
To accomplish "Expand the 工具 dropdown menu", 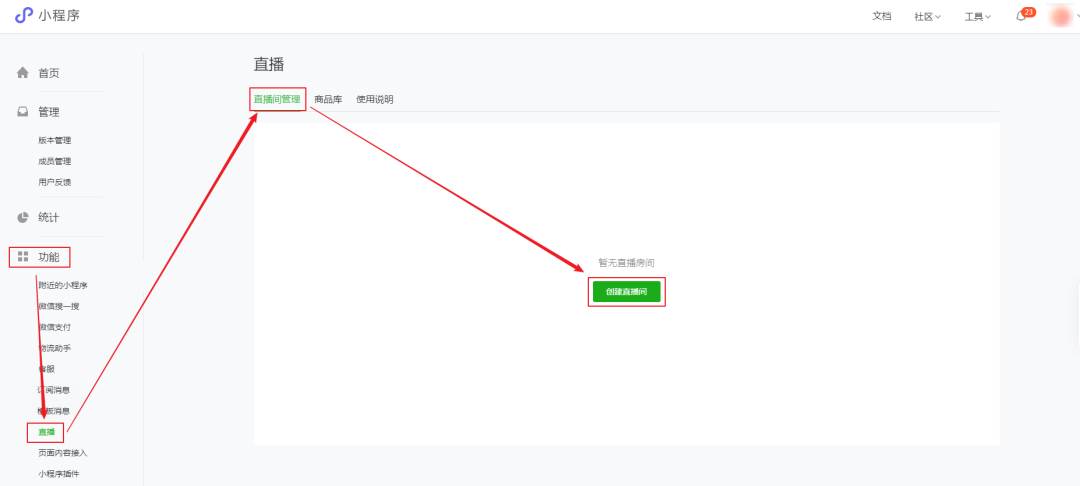I will tap(977, 17).
